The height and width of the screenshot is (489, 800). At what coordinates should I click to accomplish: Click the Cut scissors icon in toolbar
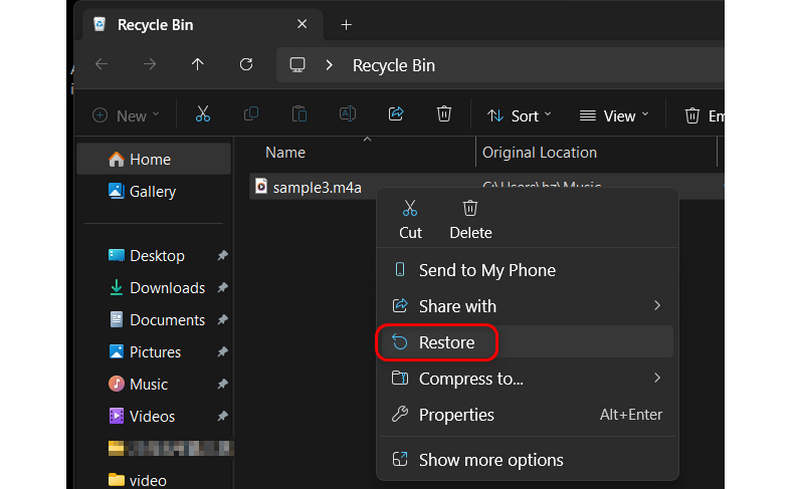pos(203,115)
